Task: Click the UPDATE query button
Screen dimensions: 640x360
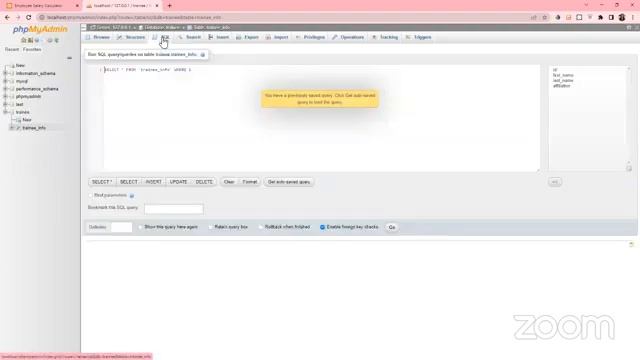Action: (x=178, y=182)
